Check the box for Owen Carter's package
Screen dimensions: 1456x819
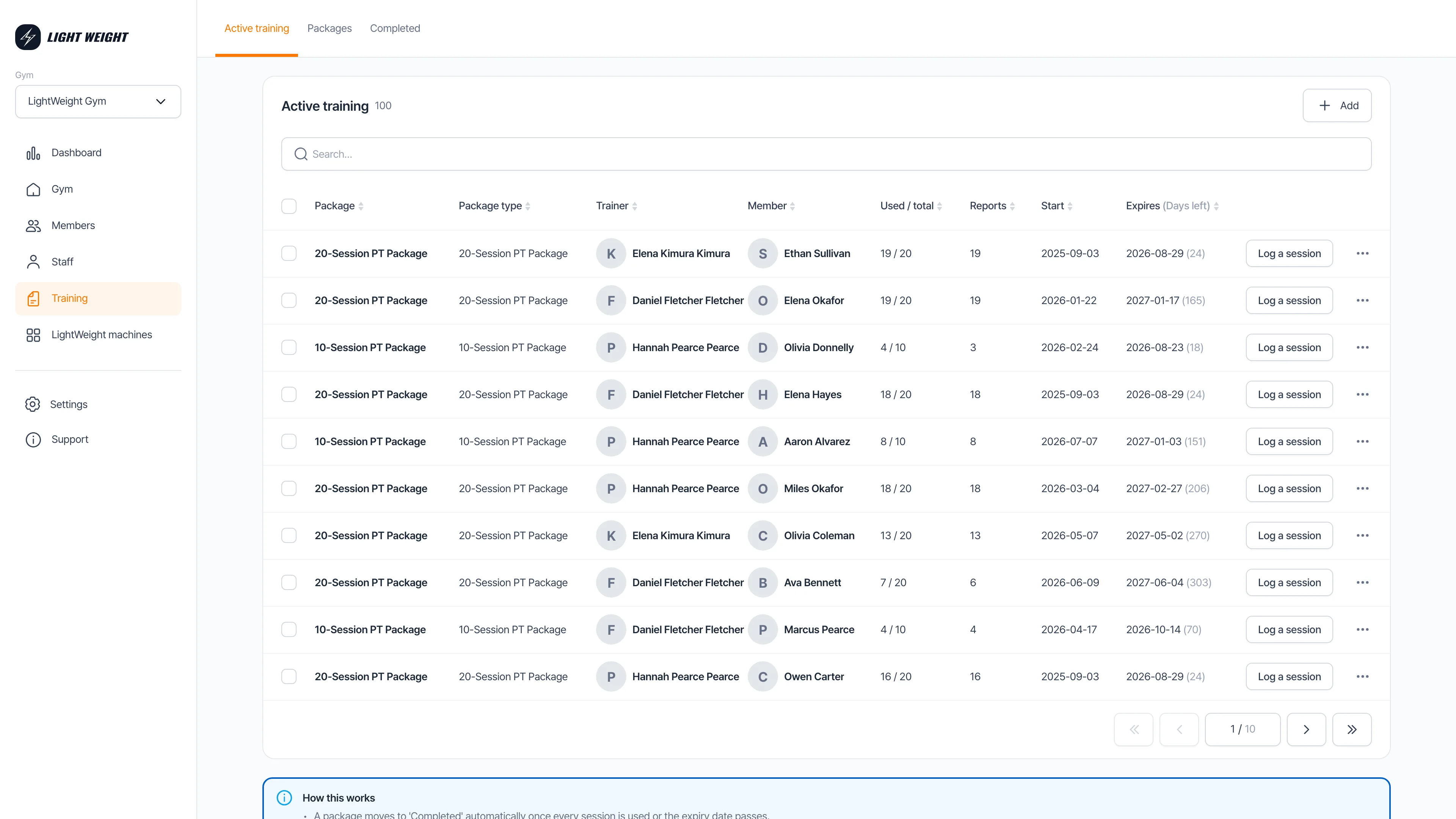click(x=289, y=676)
